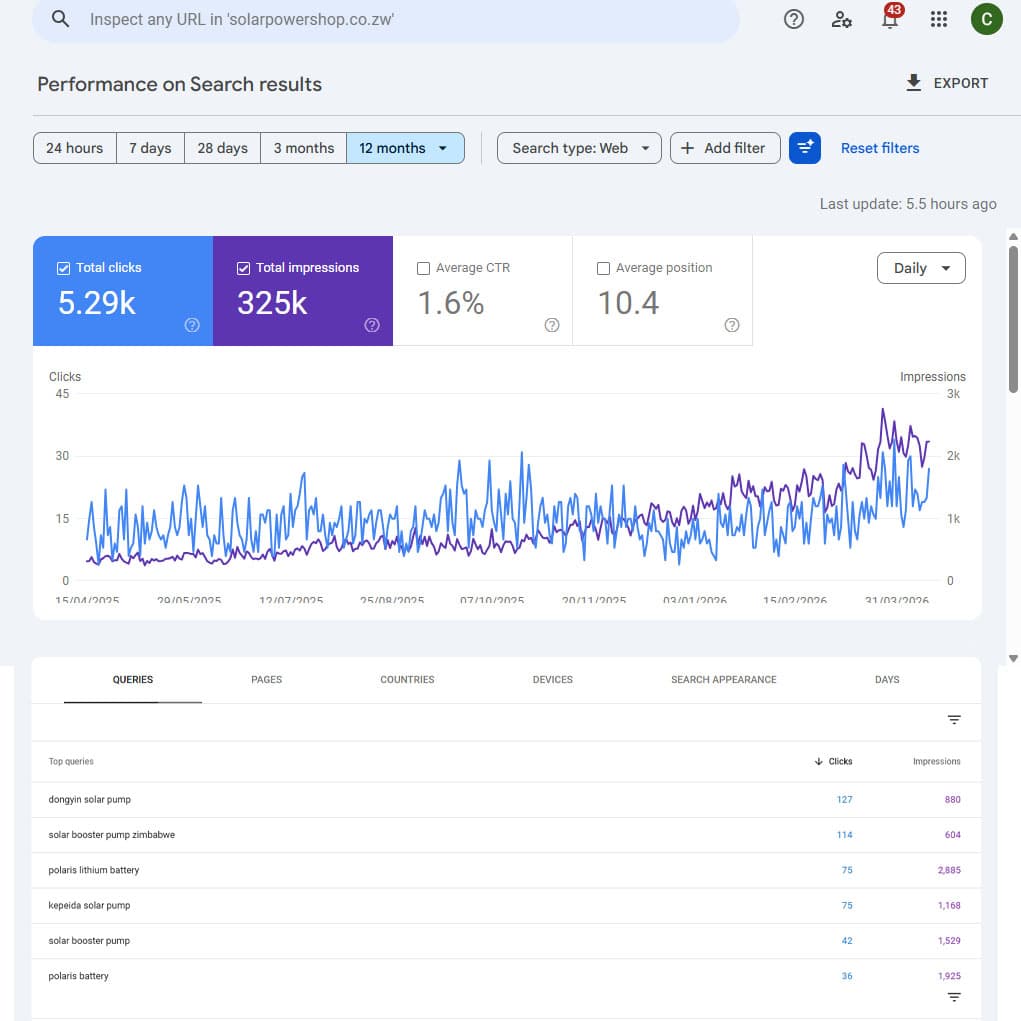
Task: Uncheck the Total clicks checkbox
Action: pyautogui.click(x=64, y=268)
